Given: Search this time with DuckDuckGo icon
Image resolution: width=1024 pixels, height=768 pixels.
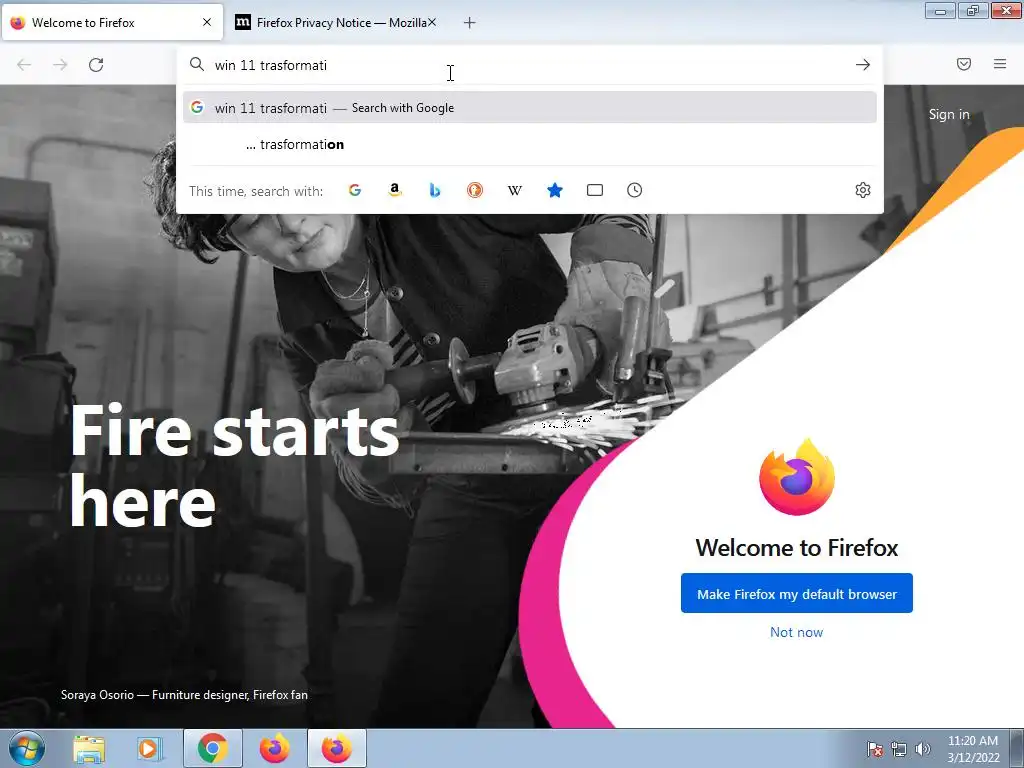Looking at the screenshot, I should coord(475,190).
